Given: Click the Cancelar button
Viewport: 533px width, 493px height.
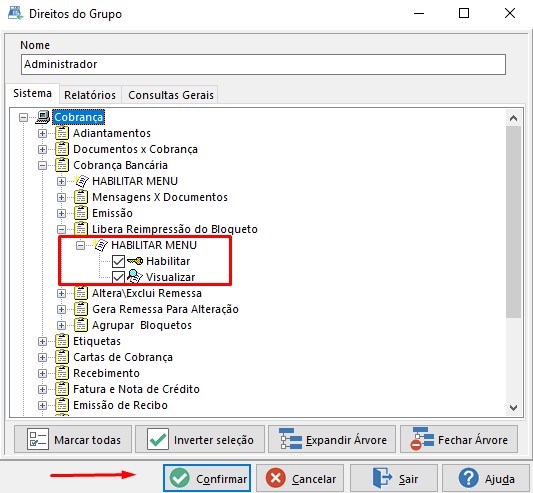Looking at the screenshot, I should pos(300,478).
